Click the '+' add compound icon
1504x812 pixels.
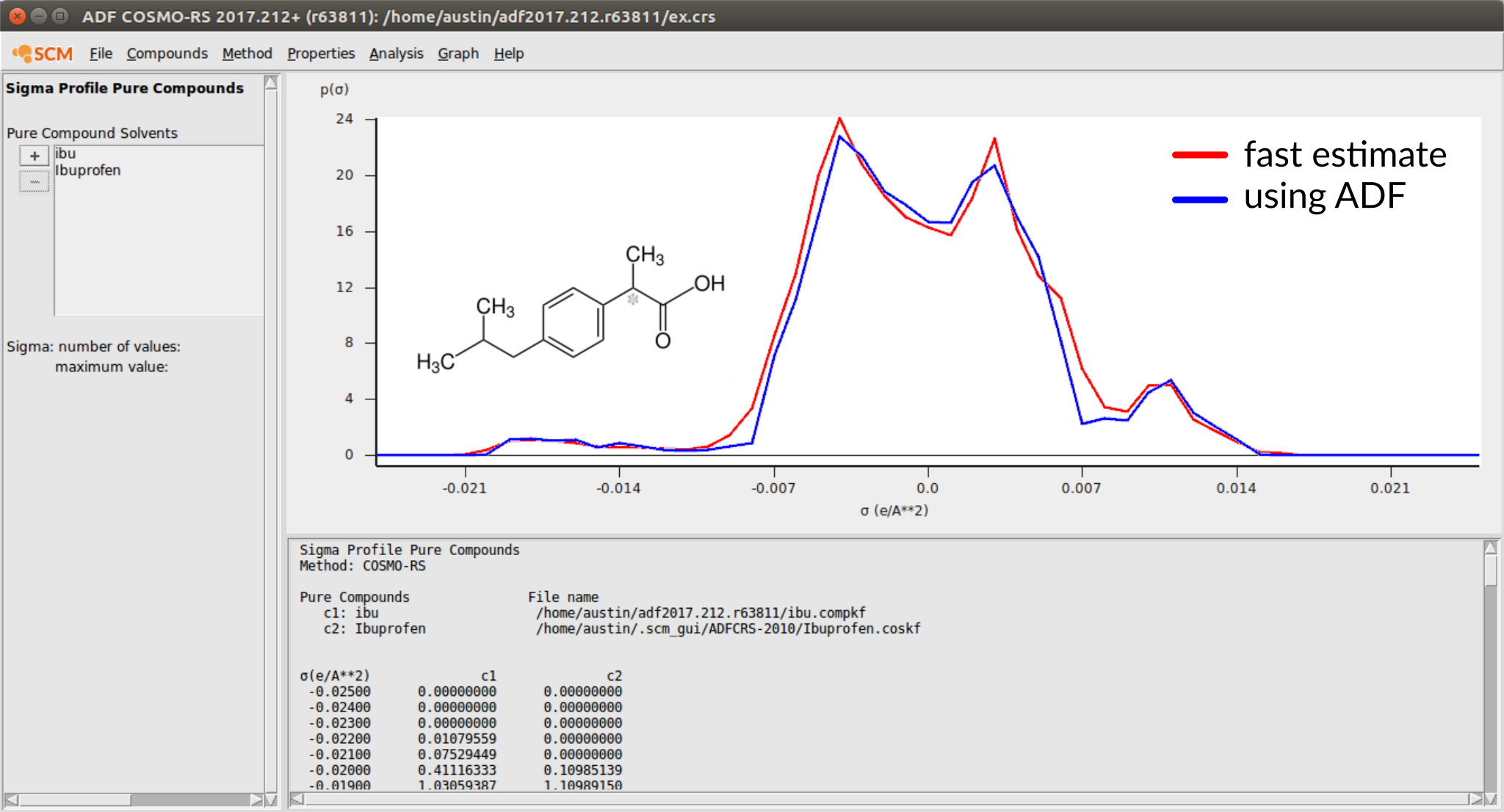tap(32, 155)
